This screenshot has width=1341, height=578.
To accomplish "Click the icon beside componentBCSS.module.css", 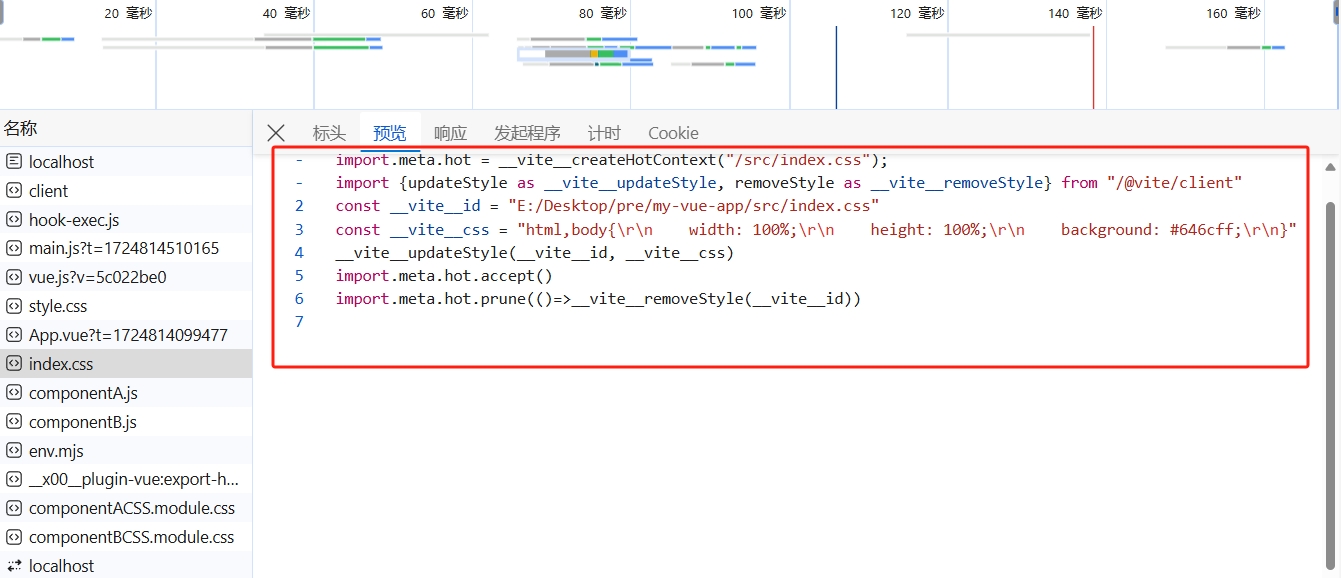I will point(14,537).
